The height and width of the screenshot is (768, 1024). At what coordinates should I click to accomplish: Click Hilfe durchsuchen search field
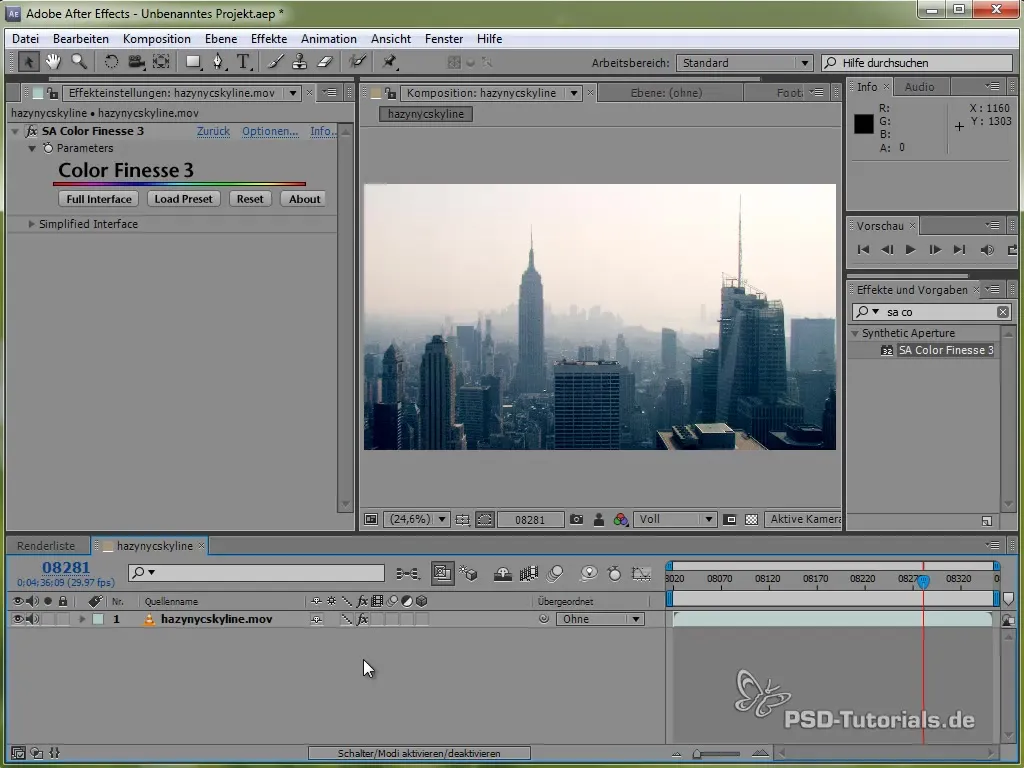917,63
